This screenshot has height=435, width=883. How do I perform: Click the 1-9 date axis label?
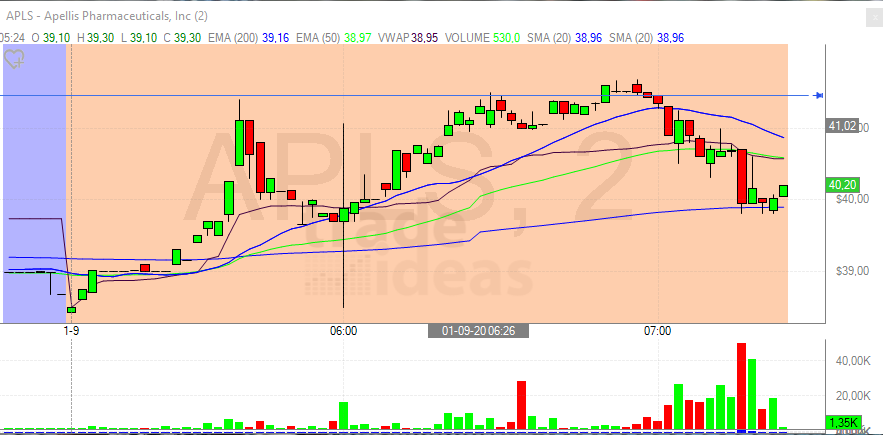pos(72,331)
